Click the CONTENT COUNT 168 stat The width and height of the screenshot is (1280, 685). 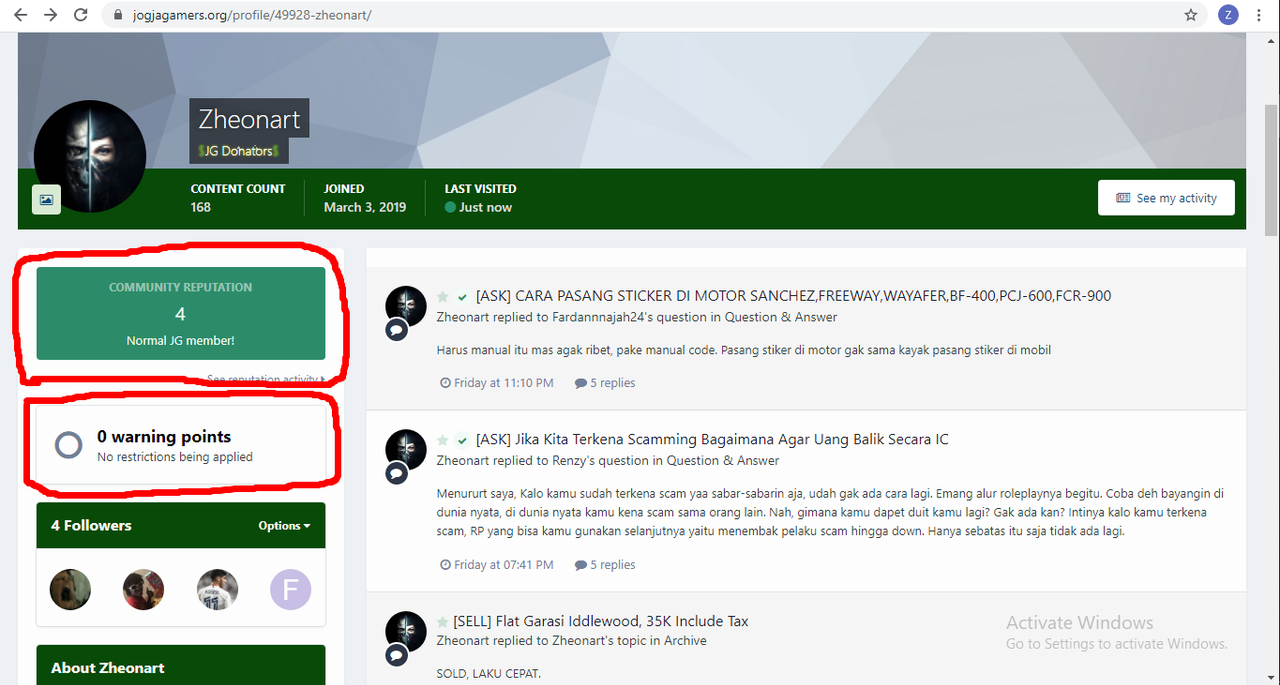click(238, 198)
